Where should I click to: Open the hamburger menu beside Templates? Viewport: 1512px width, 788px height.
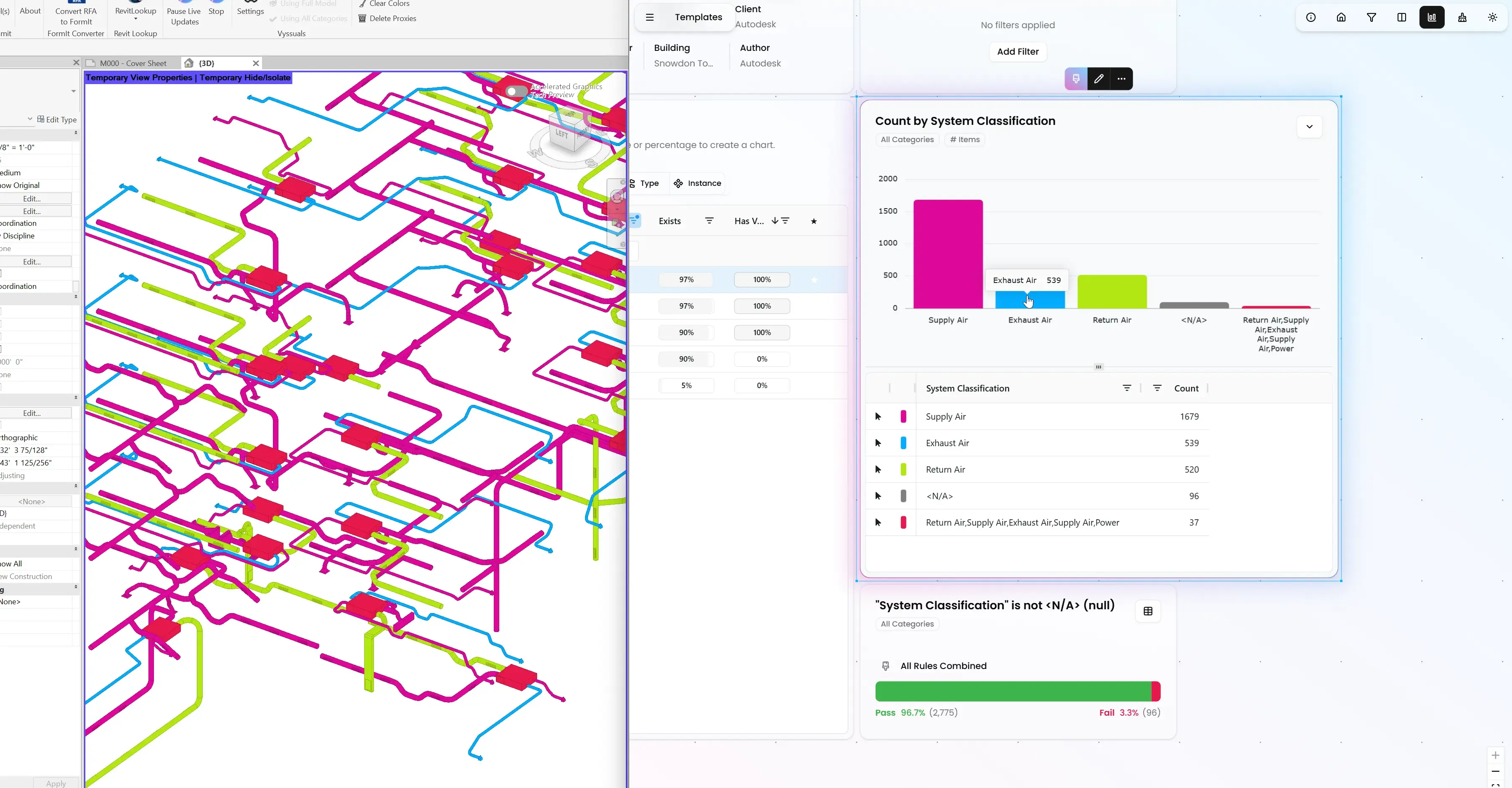click(x=649, y=18)
